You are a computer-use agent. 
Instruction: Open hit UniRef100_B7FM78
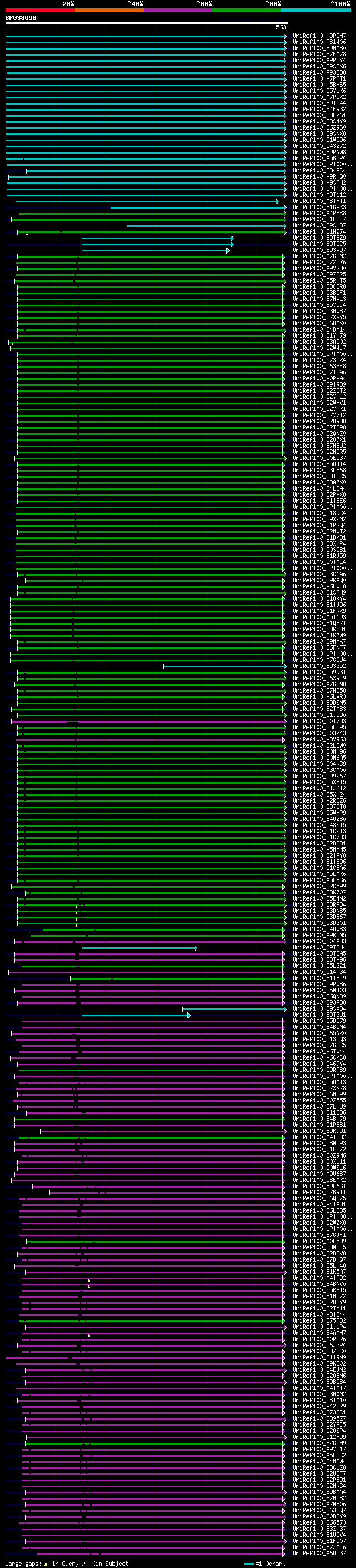[x=319, y=54]
